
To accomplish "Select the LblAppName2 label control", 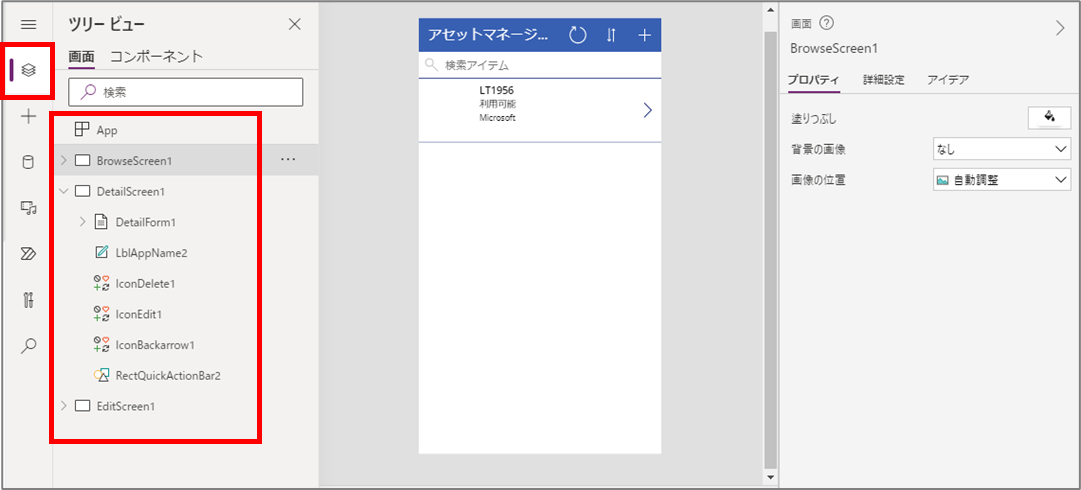I will (x=152, y=252).
